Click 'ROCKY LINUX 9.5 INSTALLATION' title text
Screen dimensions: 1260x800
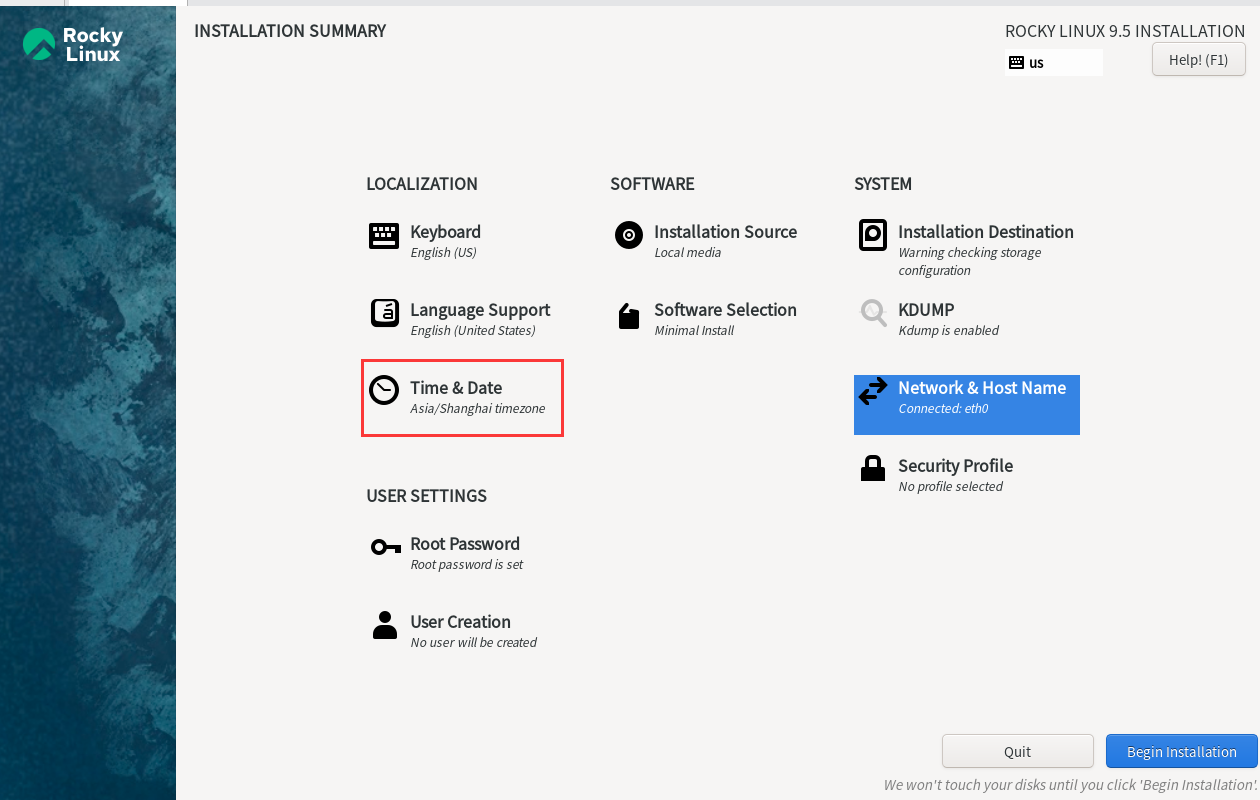point(1125,31)
